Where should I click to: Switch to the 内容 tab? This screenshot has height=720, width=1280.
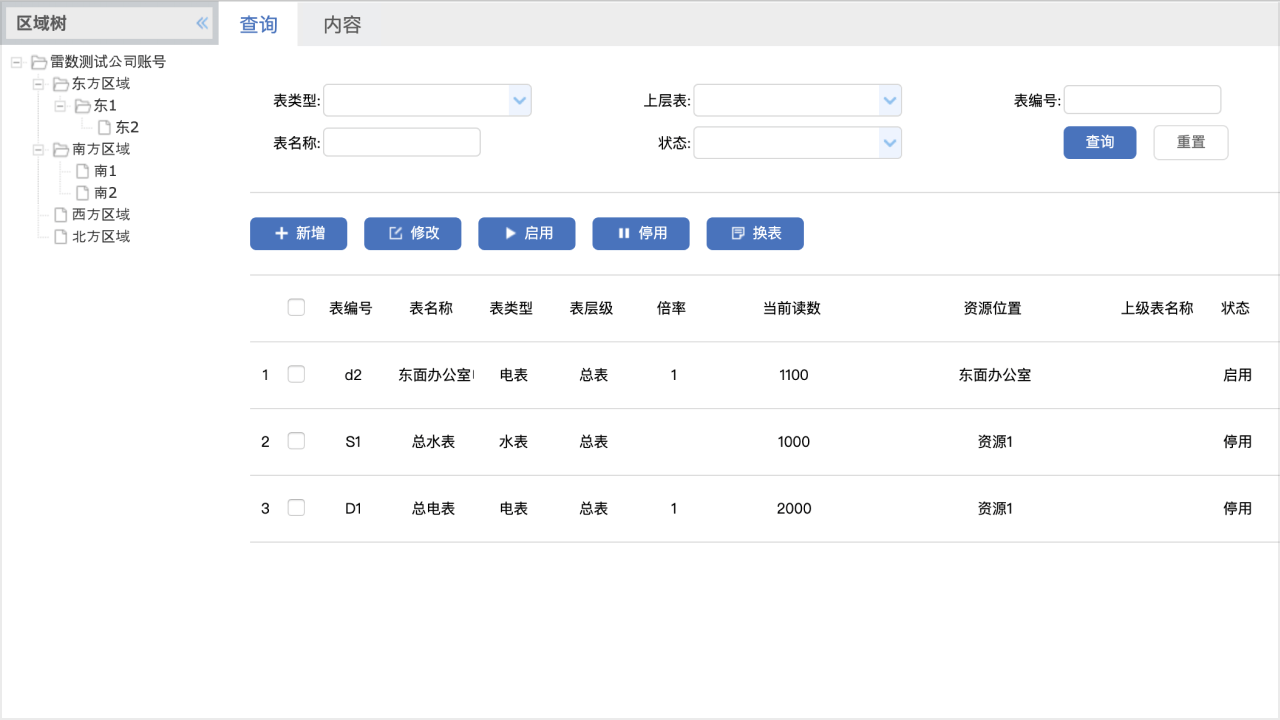[342, 24]
